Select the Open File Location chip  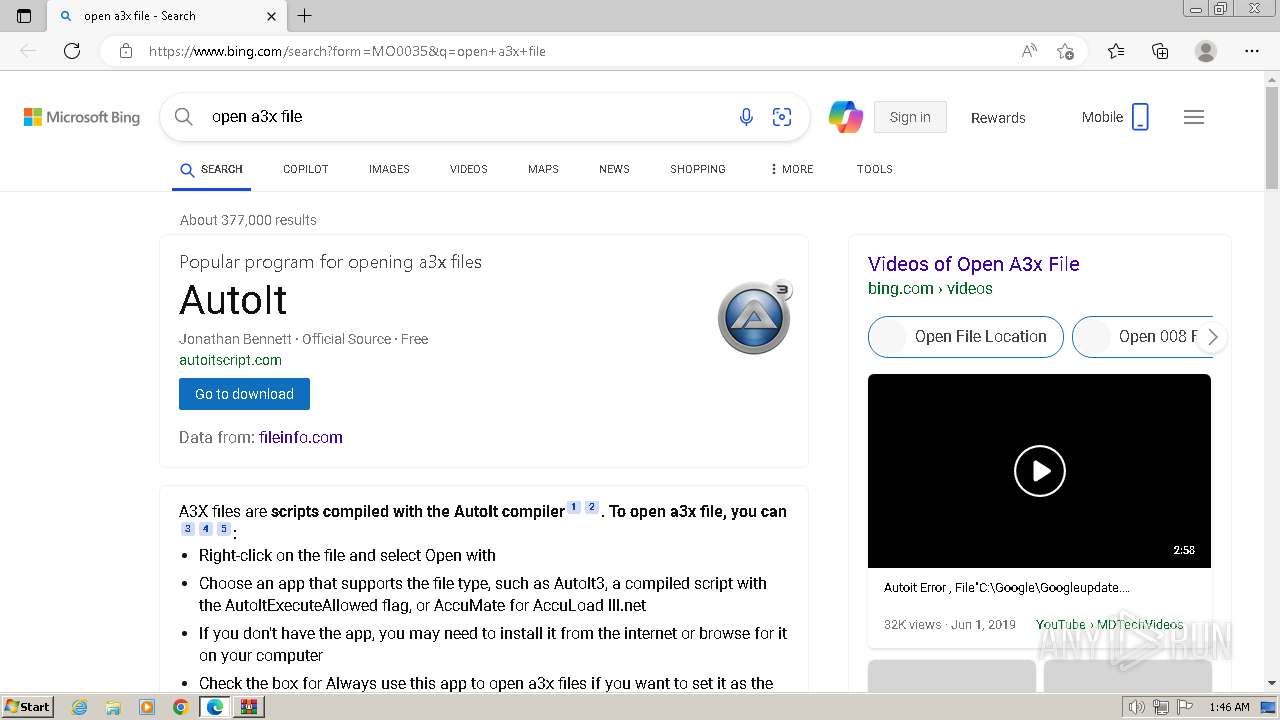coord(964,337)
